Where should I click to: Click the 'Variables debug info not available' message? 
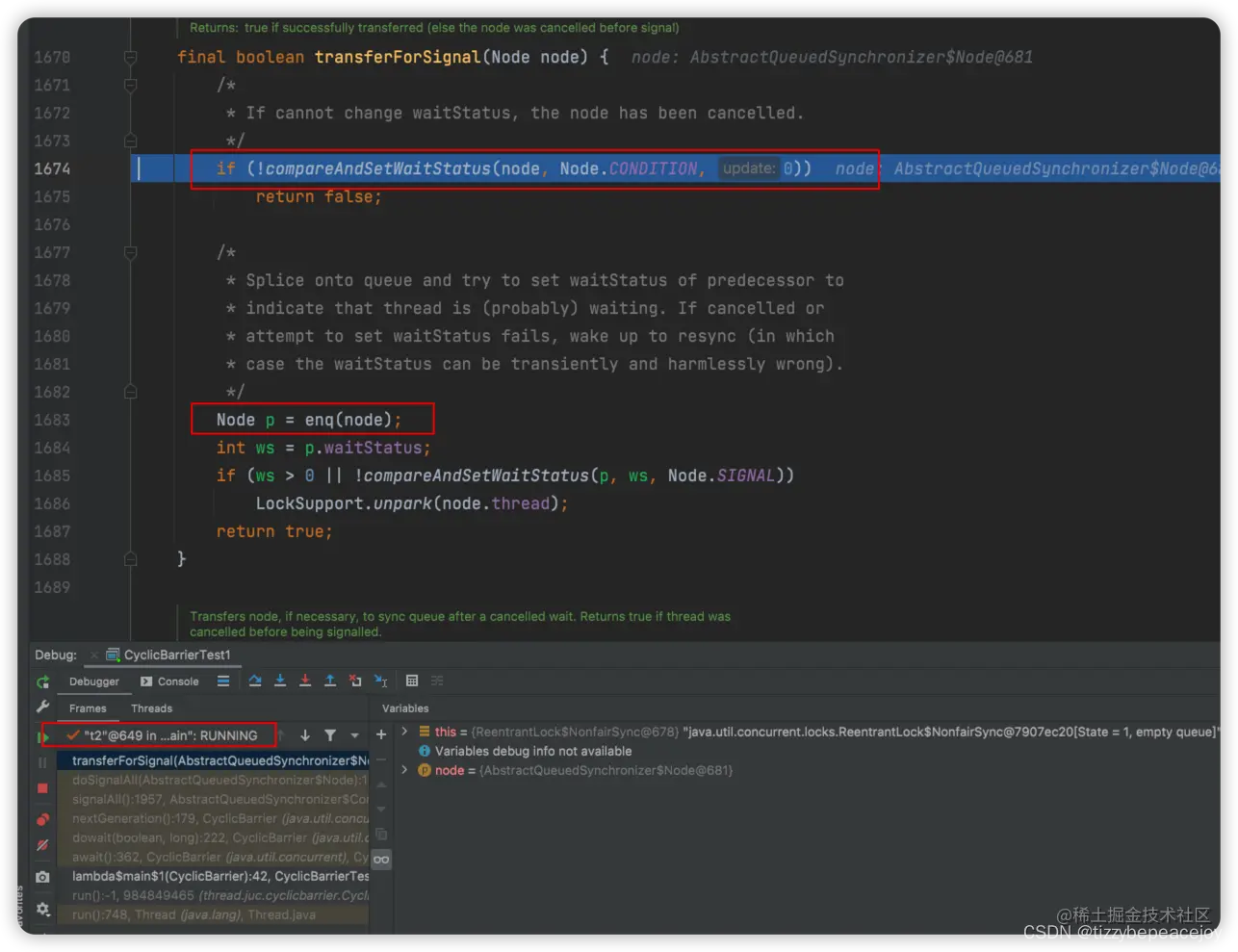(533, 751)
